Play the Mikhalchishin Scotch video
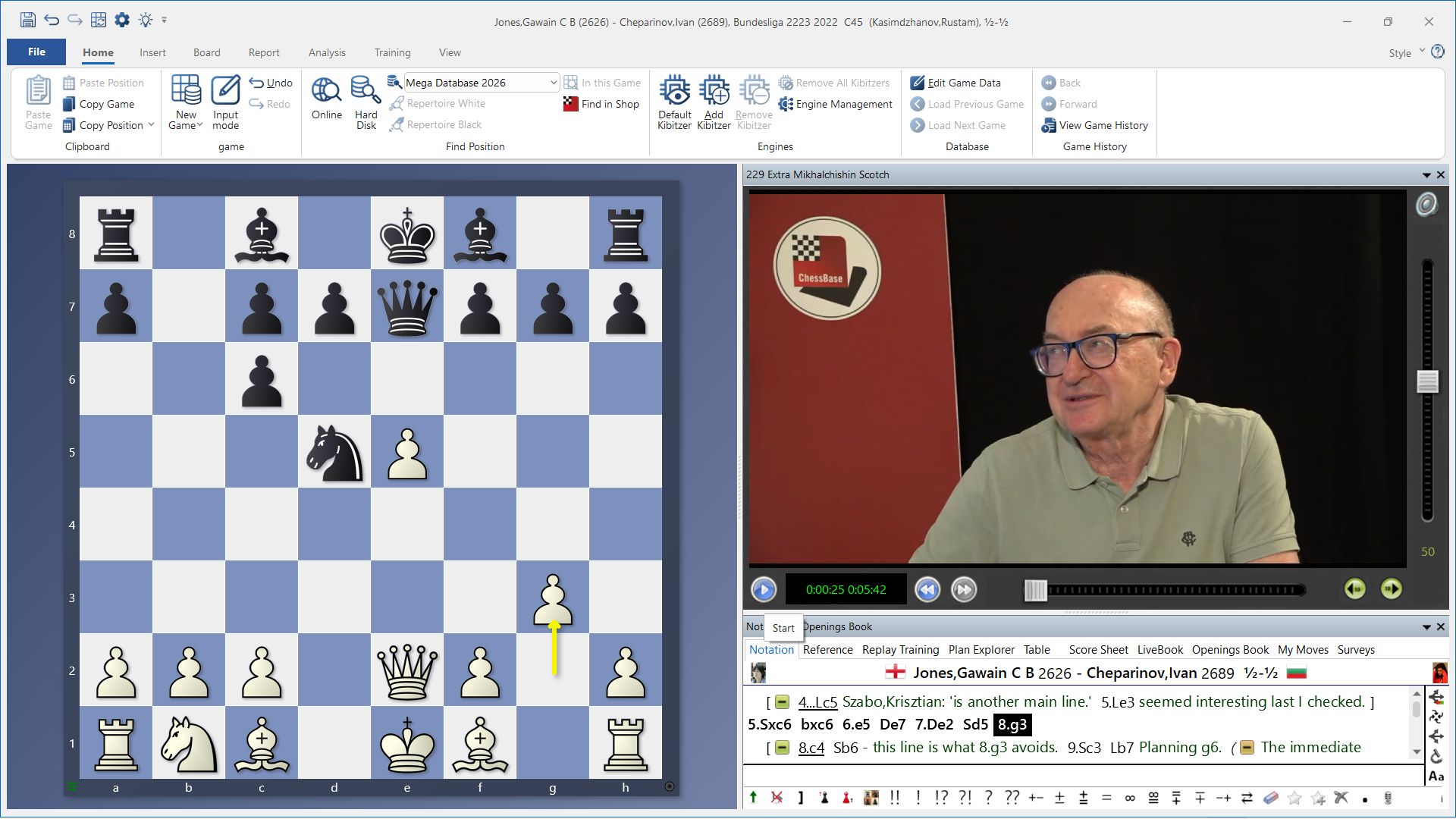The height and width of the screenshot is (819, 1456). [x=764, y=589]
